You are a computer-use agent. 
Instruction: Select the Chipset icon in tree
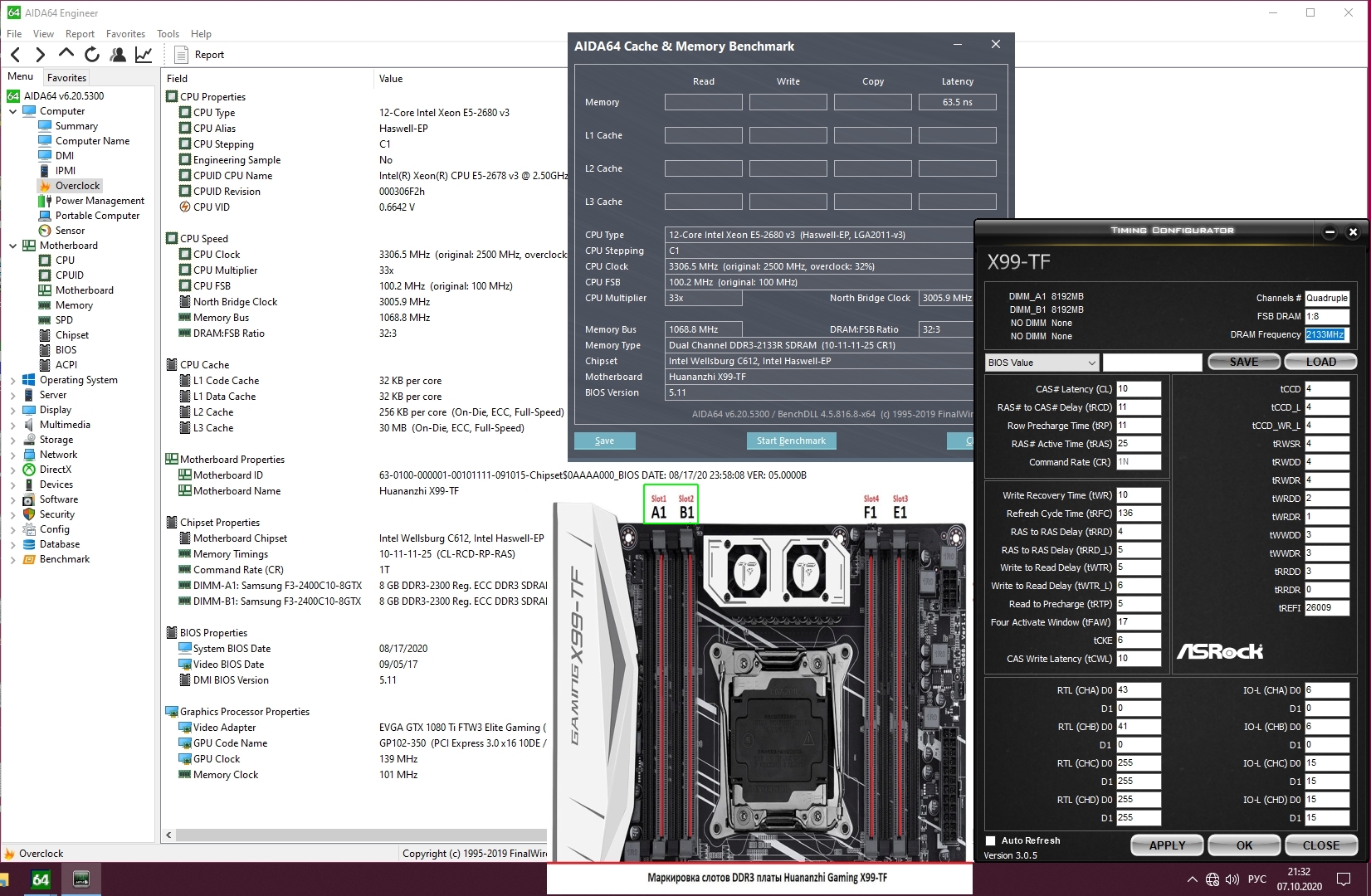pyautogui.click(x=45, y=335)
